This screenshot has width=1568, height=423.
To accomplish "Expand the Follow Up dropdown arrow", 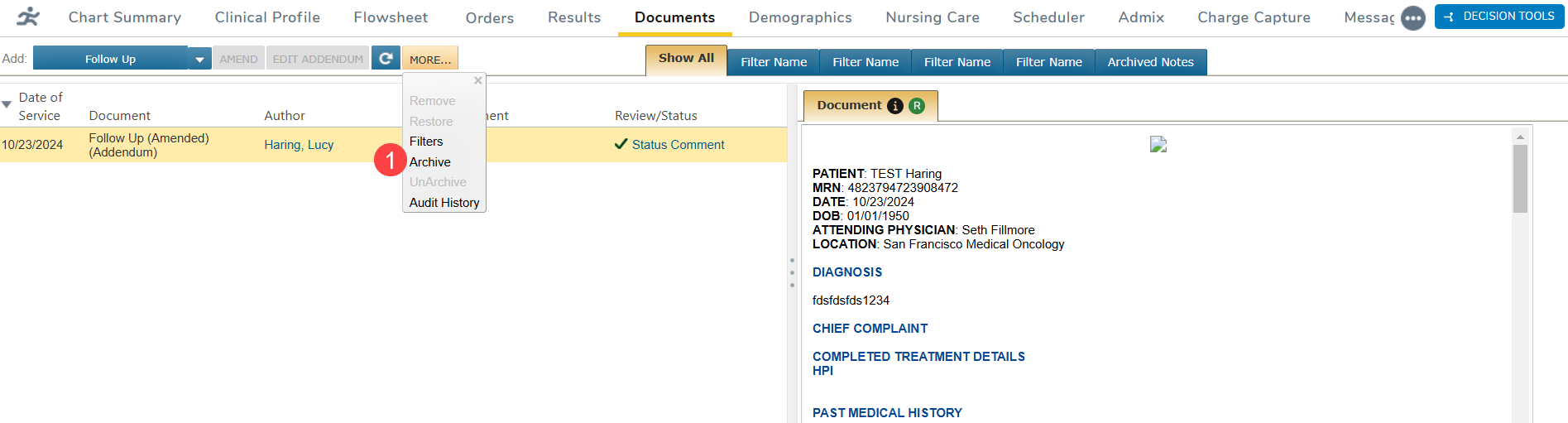I will pyautogui.click(x=199, y=60).
